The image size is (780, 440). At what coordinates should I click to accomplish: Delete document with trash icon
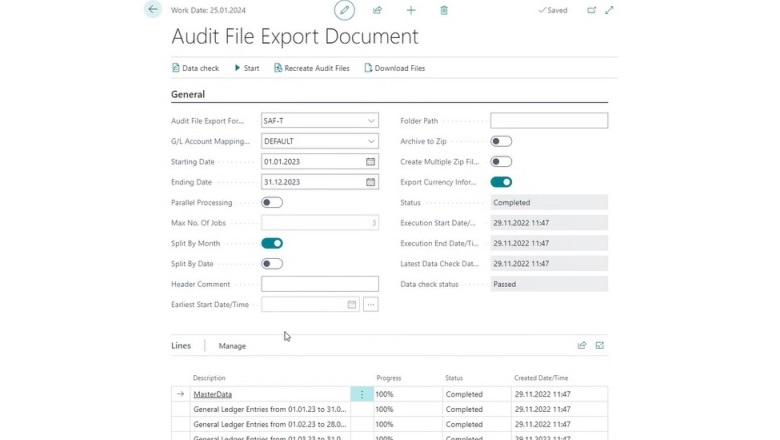[444, 10]
